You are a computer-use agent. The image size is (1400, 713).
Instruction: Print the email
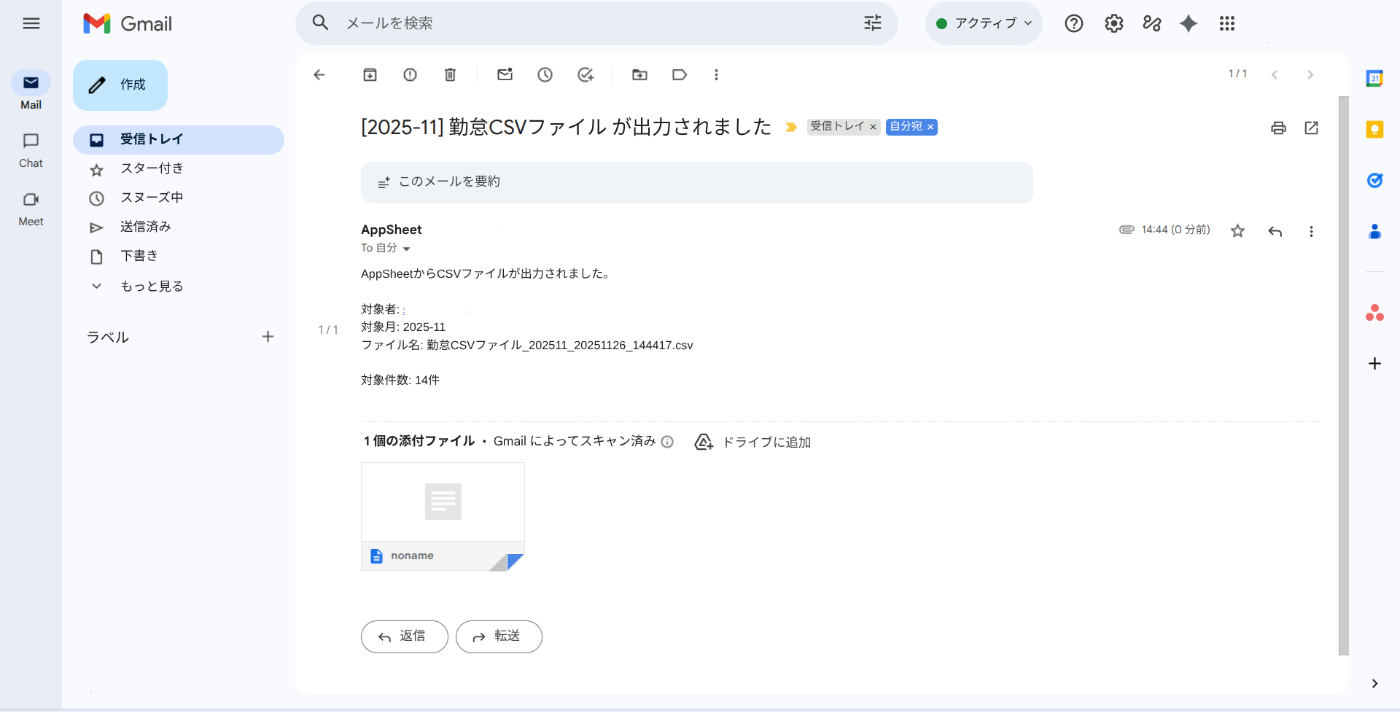[1278, 128]
